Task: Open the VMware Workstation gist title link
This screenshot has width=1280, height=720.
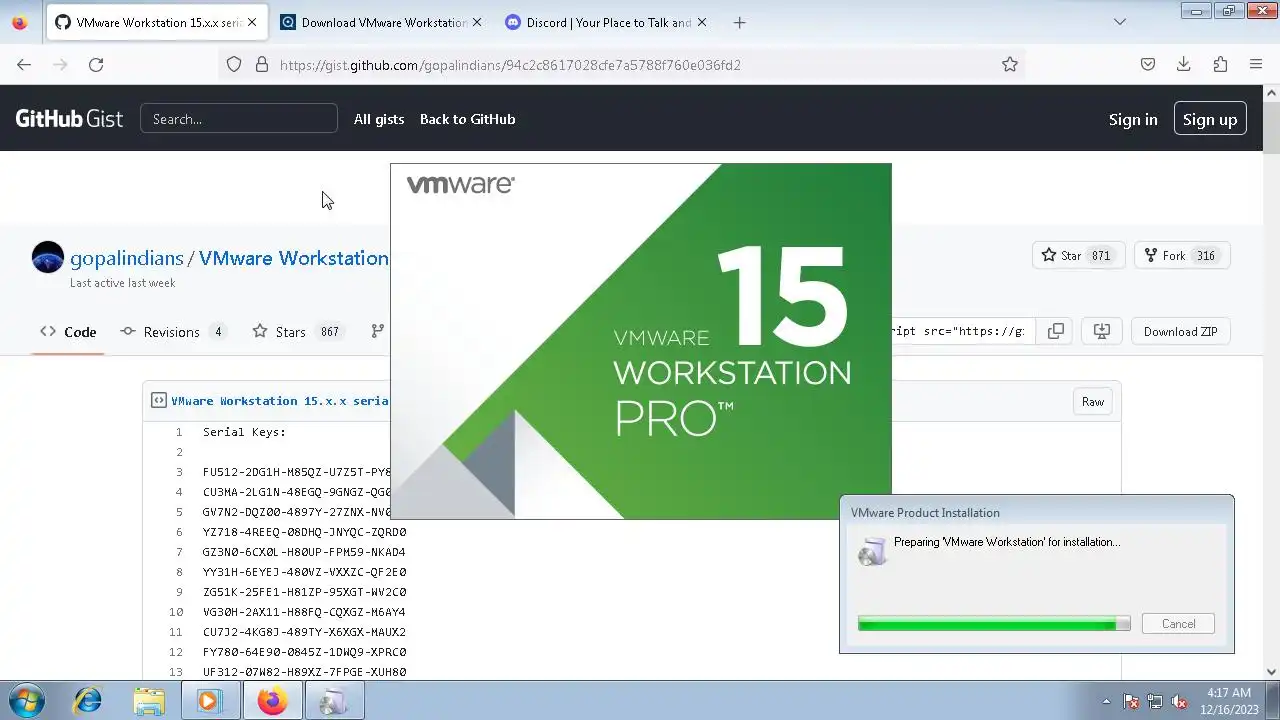Action: (x=293, y=258)
